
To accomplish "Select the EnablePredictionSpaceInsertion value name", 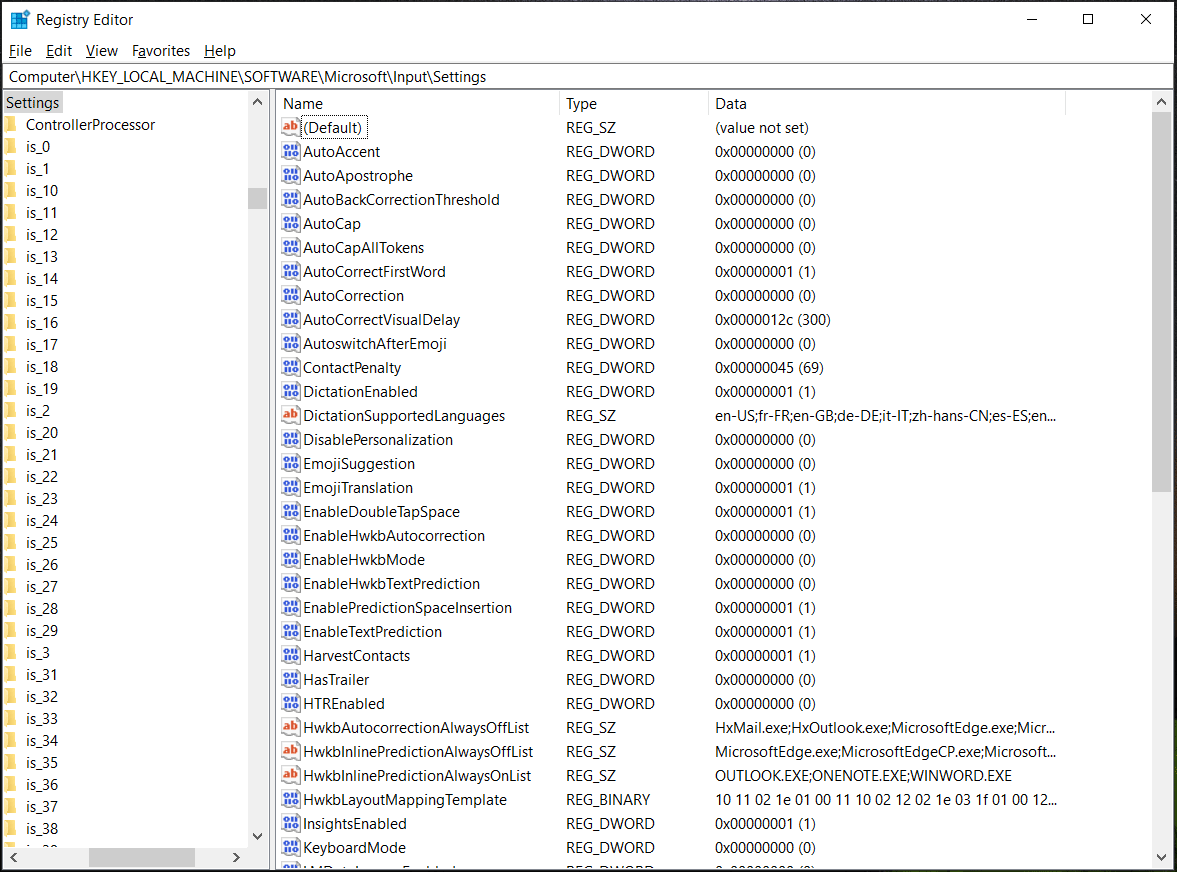I will pos(408,608).
